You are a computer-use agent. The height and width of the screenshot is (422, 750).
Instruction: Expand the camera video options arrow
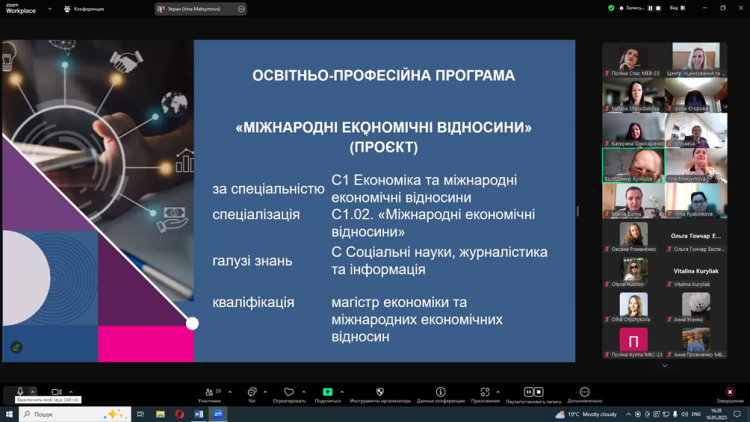coord(71,392)
